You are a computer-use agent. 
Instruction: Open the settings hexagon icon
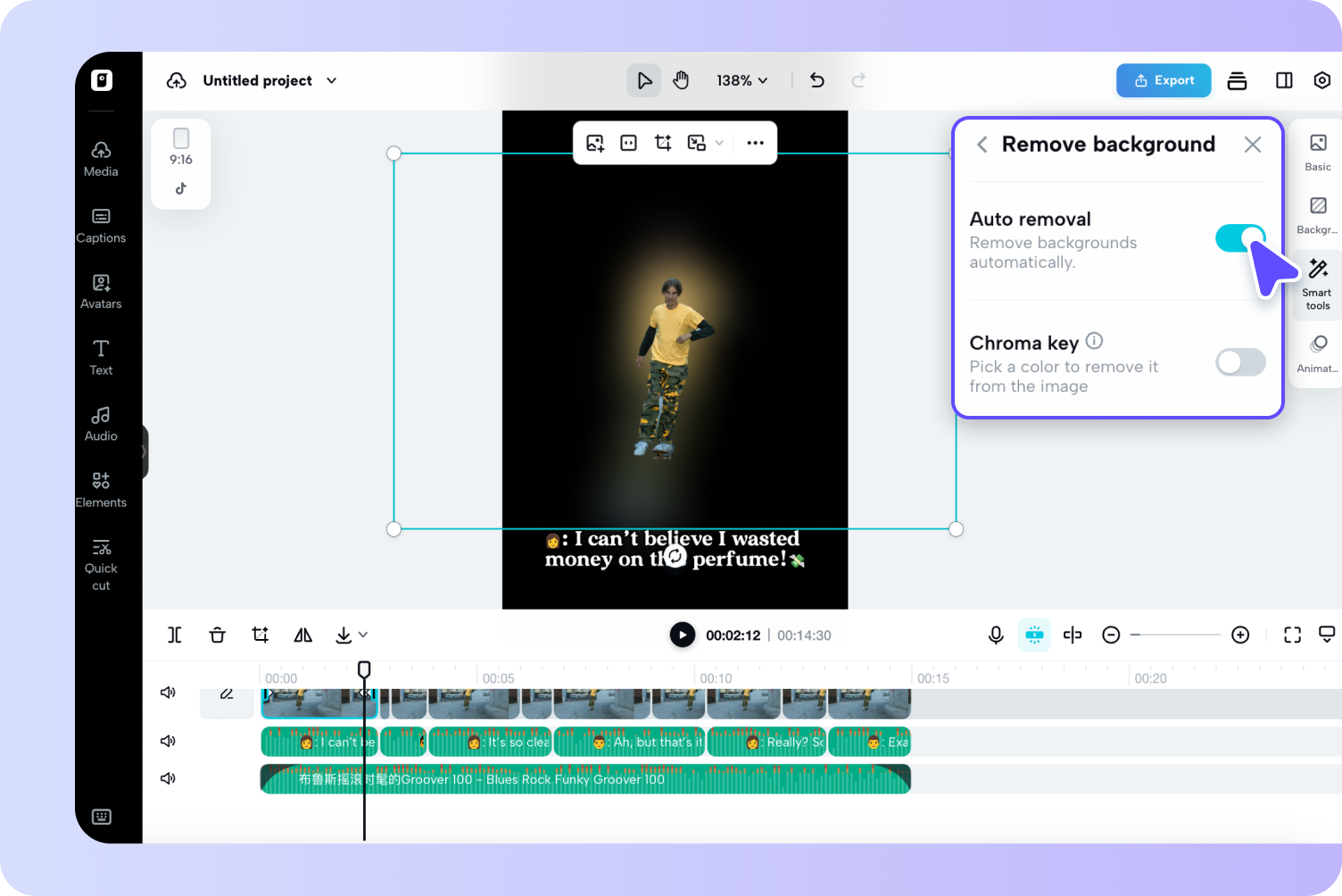(1322, 80)
